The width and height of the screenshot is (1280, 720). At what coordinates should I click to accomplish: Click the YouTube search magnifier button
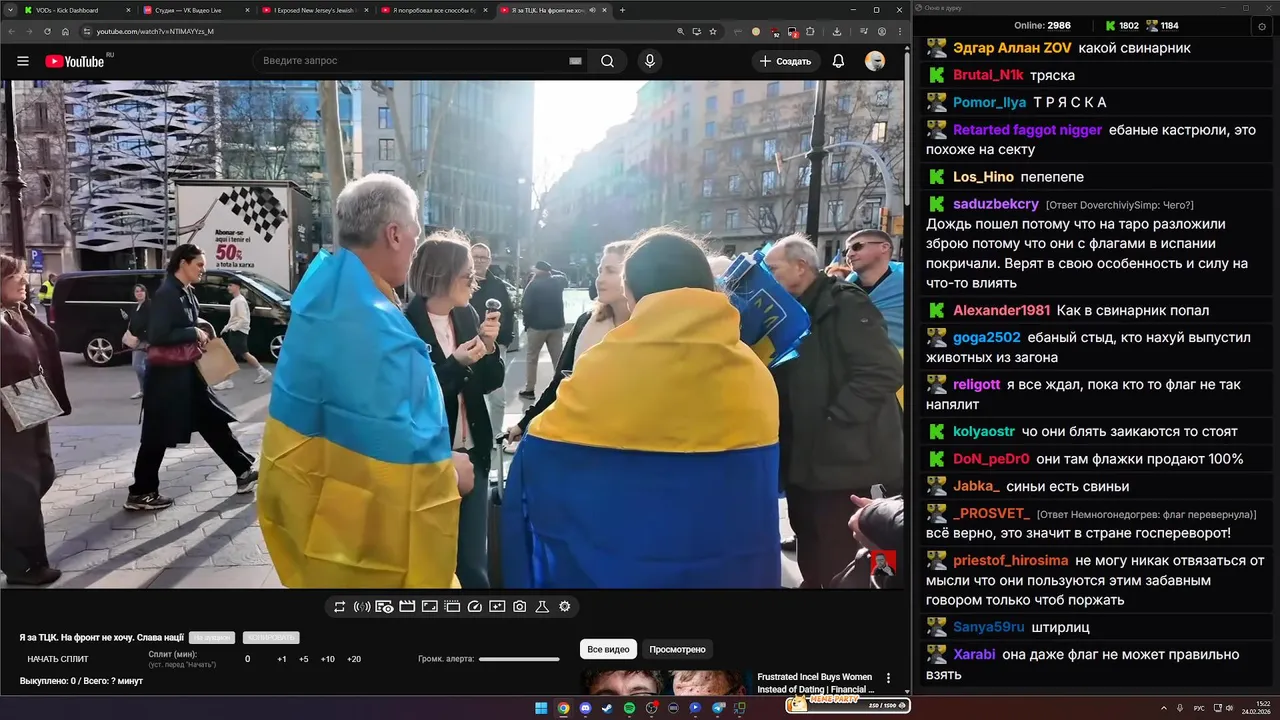(607, 61)
